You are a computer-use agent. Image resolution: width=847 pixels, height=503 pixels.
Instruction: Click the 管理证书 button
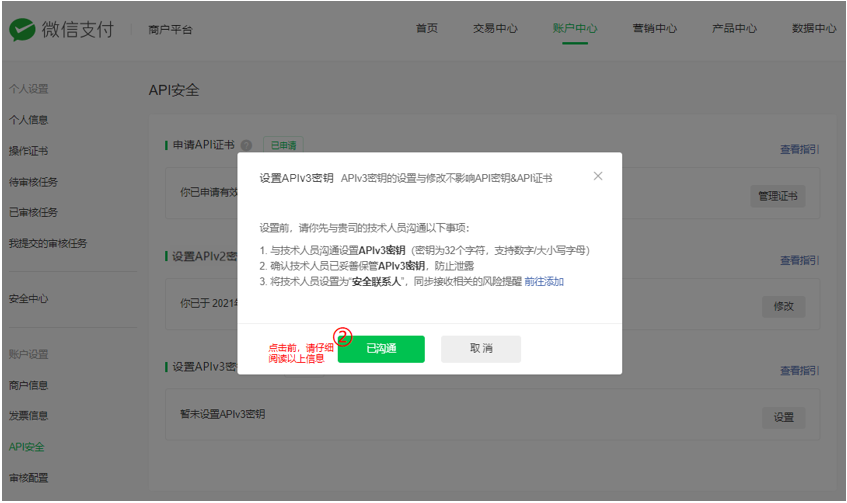[777, 197]
